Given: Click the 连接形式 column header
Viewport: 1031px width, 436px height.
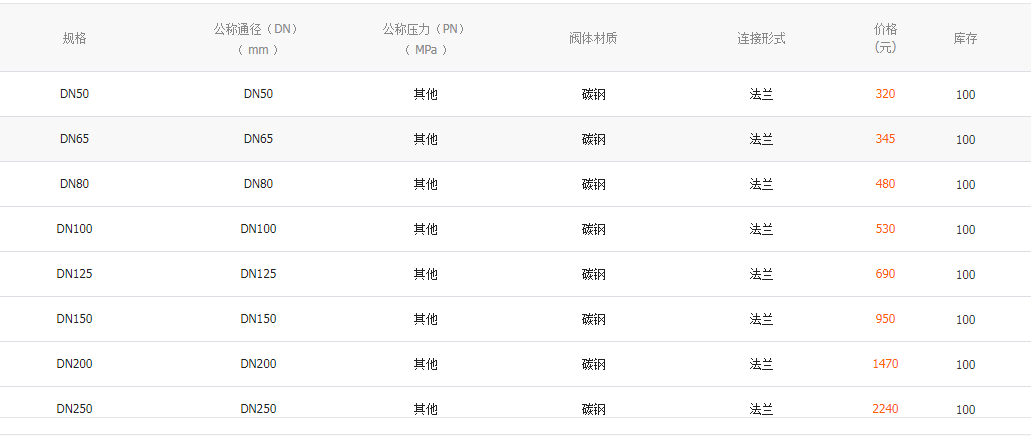Looking at the screenshot, I should tap(761, 39).
